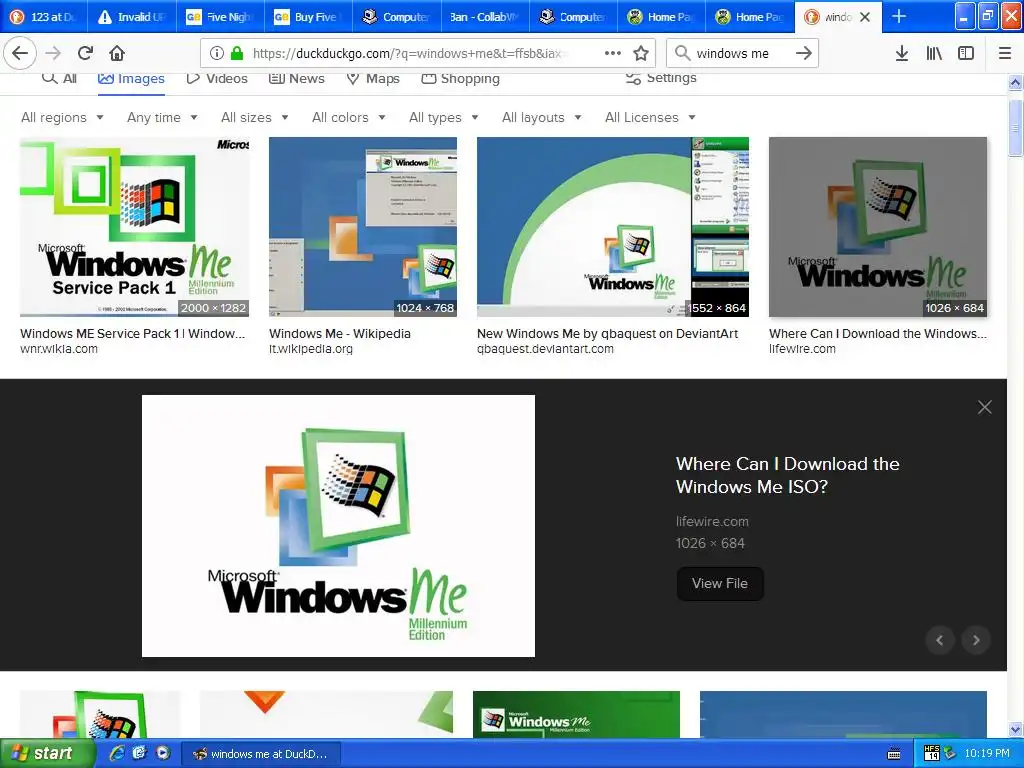Open New Windows Me by qbaquest link

pos(607,333)
